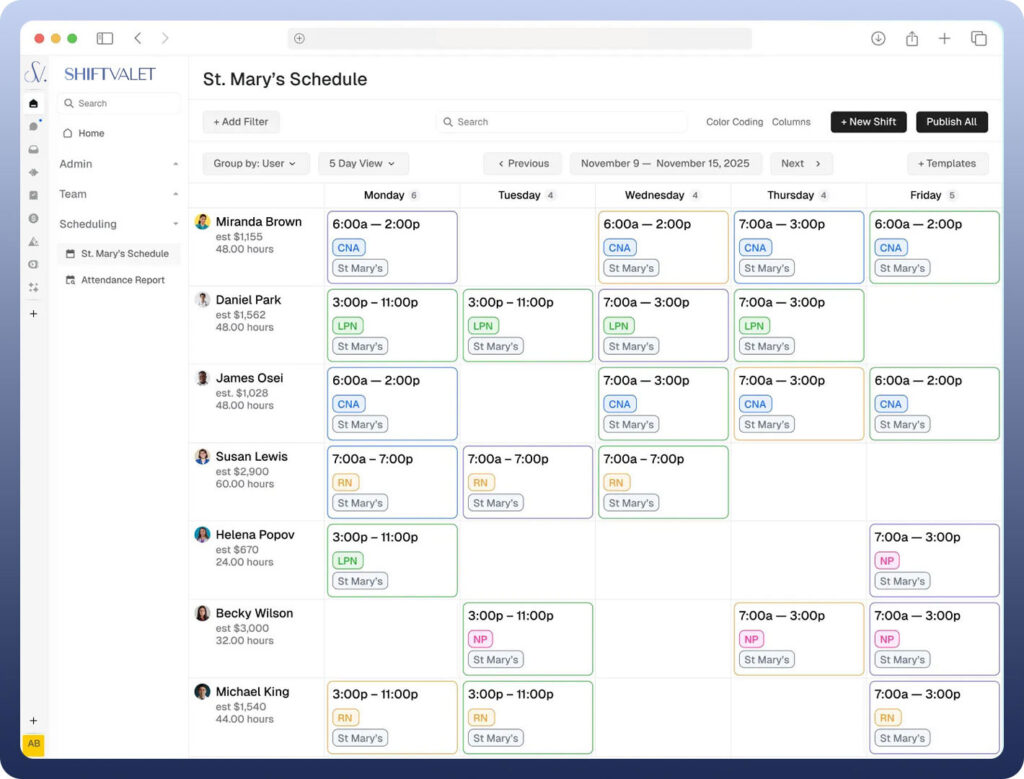This screenshot has height=779, width=1024.
Task: Click the Safari sidebar toggle icon
Action: pyautogui.click(x=105, y=39)
